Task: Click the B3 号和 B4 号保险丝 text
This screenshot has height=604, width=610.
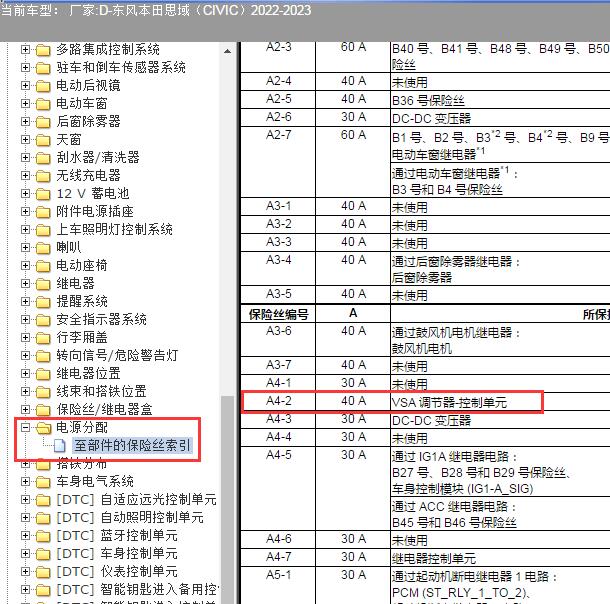Action: tap(447, 190)
